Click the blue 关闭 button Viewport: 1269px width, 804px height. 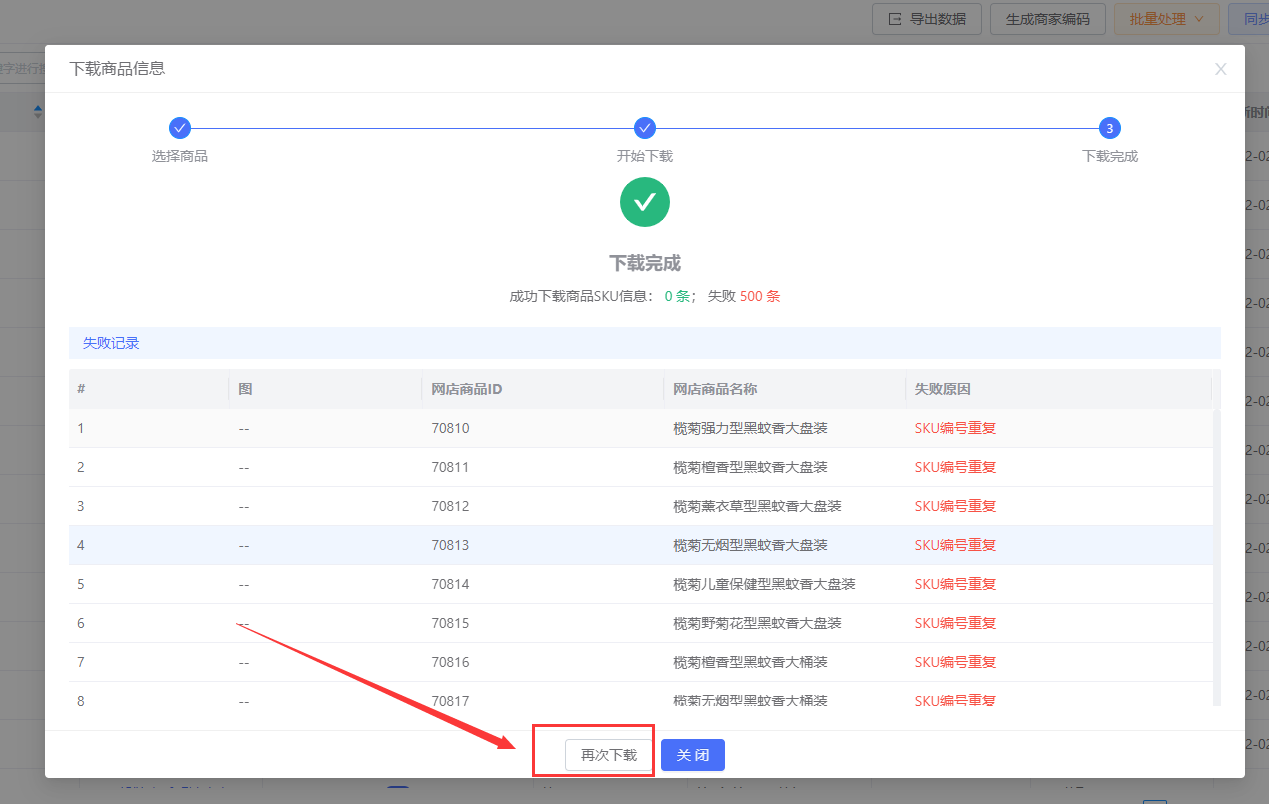click(693, 755)
